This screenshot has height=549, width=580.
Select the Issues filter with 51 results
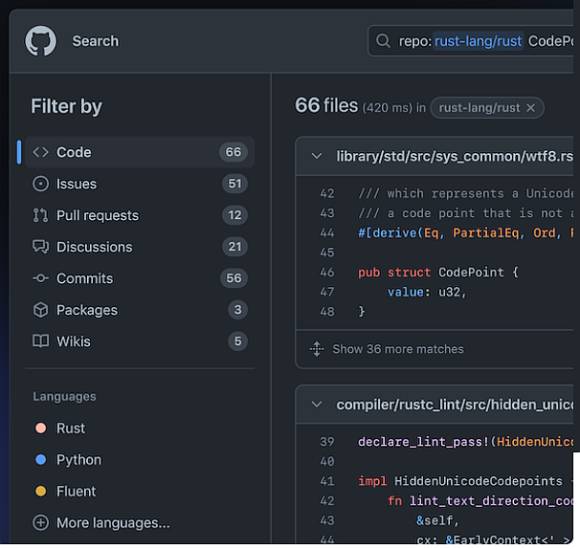pyautogui.click(x=140, y=184)
